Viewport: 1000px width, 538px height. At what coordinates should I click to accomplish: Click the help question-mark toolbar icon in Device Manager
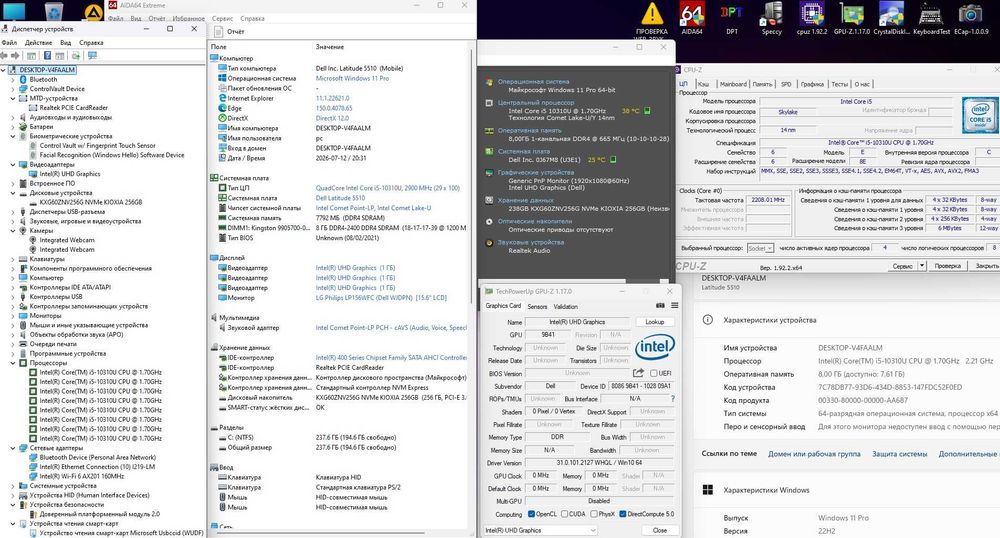click(x=47, y=56)
